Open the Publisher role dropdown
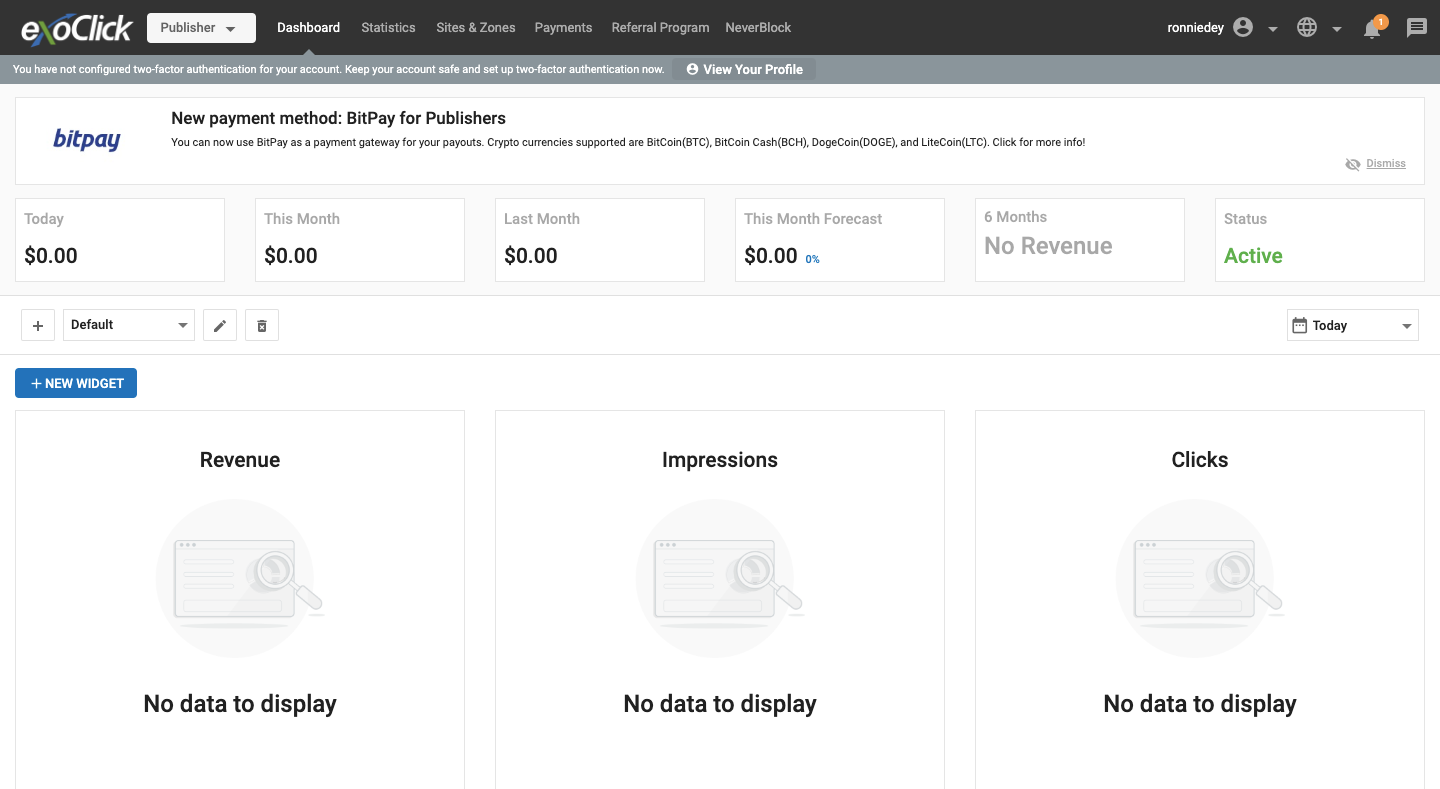This screenshot has width=1440, height=789. [x=201, y=28]
